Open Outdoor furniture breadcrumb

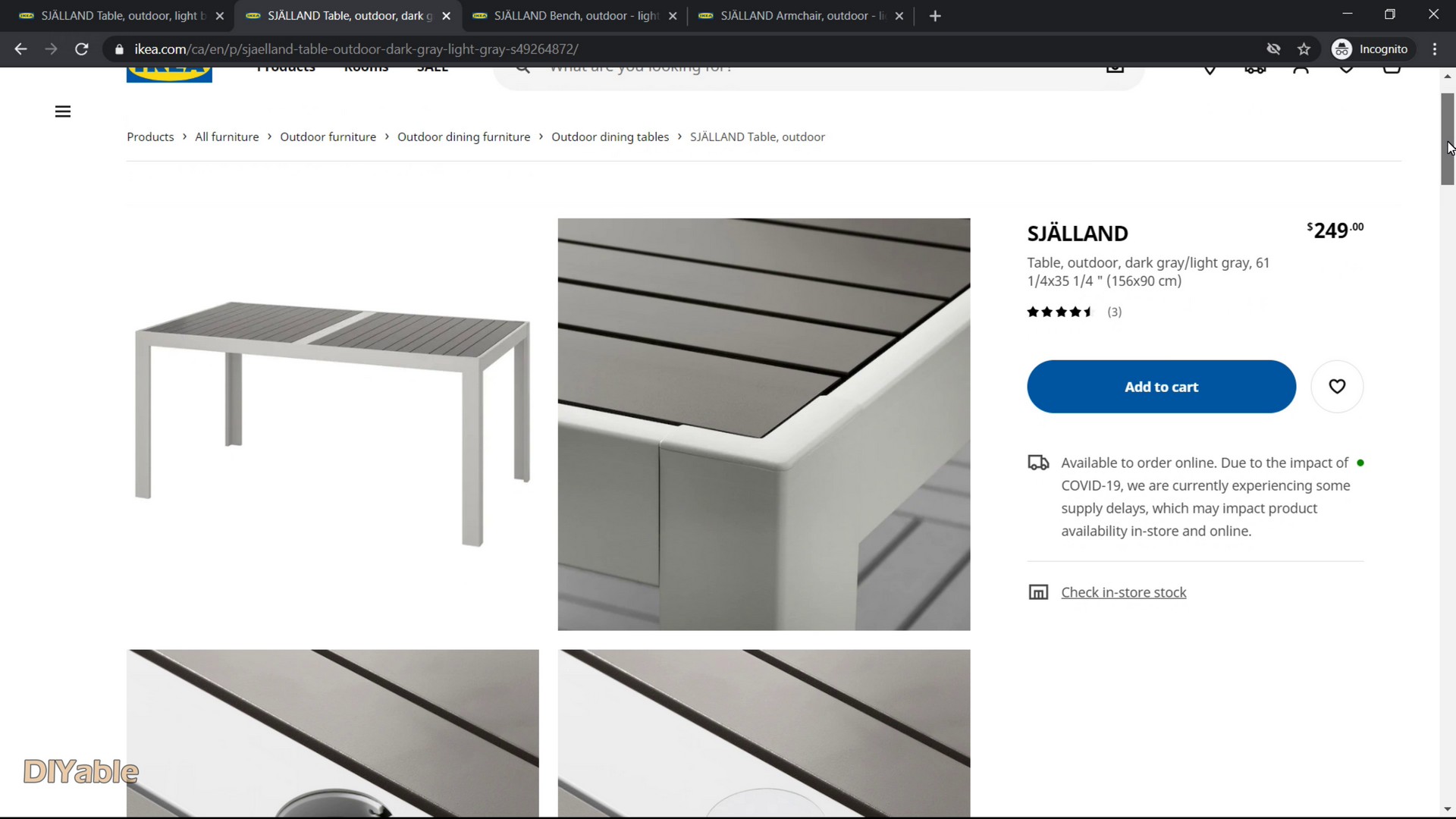(x=328, y=137)
